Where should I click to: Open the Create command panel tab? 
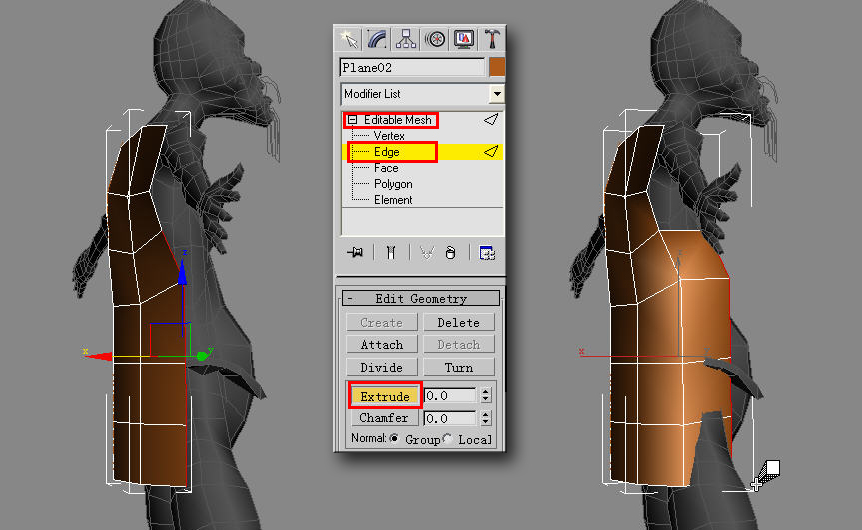351,38
